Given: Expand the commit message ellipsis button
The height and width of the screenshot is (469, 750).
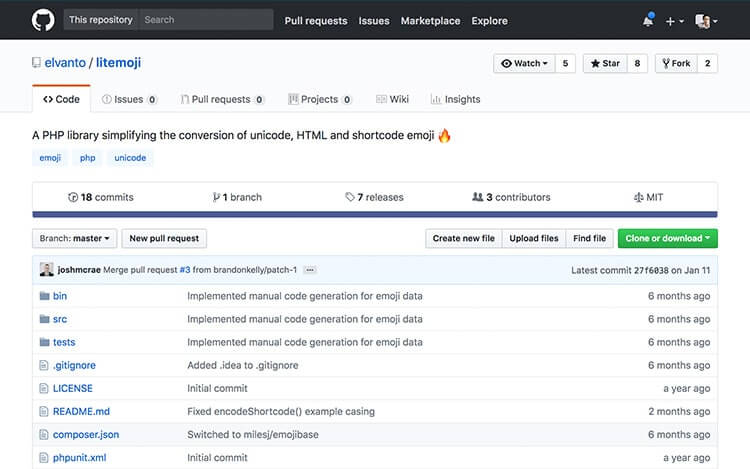Looking at the screenshot, I should 310,270.
